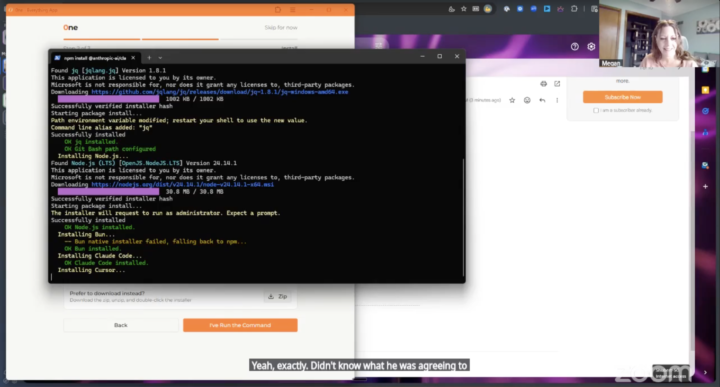Check I am a subscriber already
This screenshot has height=387, width=720.
pyautogui.click(x=596, y=110)
